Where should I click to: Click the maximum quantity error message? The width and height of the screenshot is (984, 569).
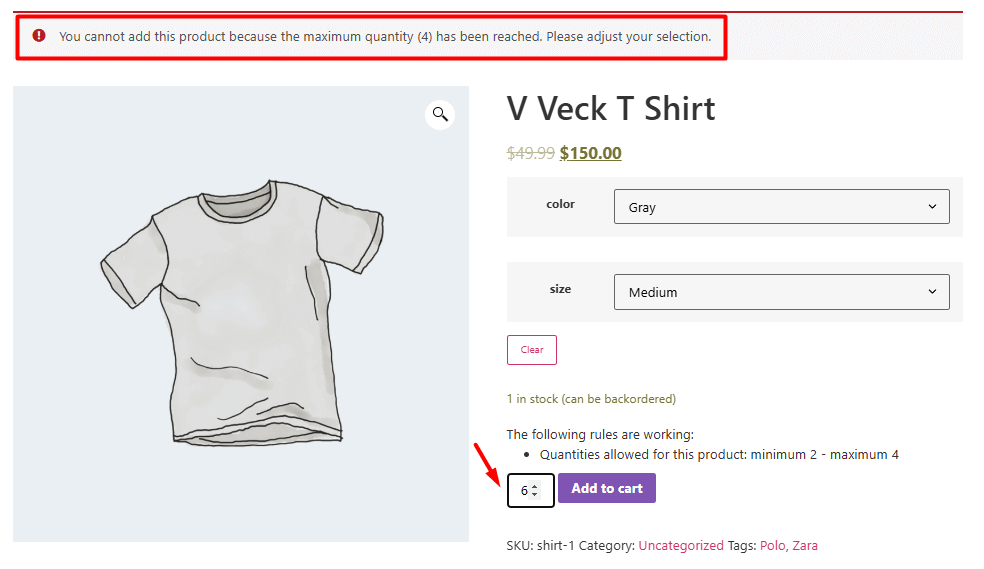385,37
